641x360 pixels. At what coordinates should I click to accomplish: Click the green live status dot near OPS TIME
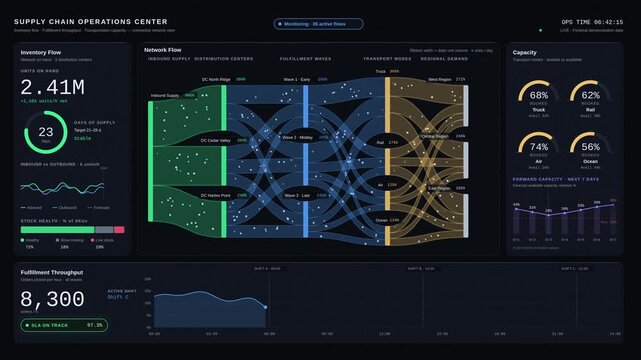point(540,30)
